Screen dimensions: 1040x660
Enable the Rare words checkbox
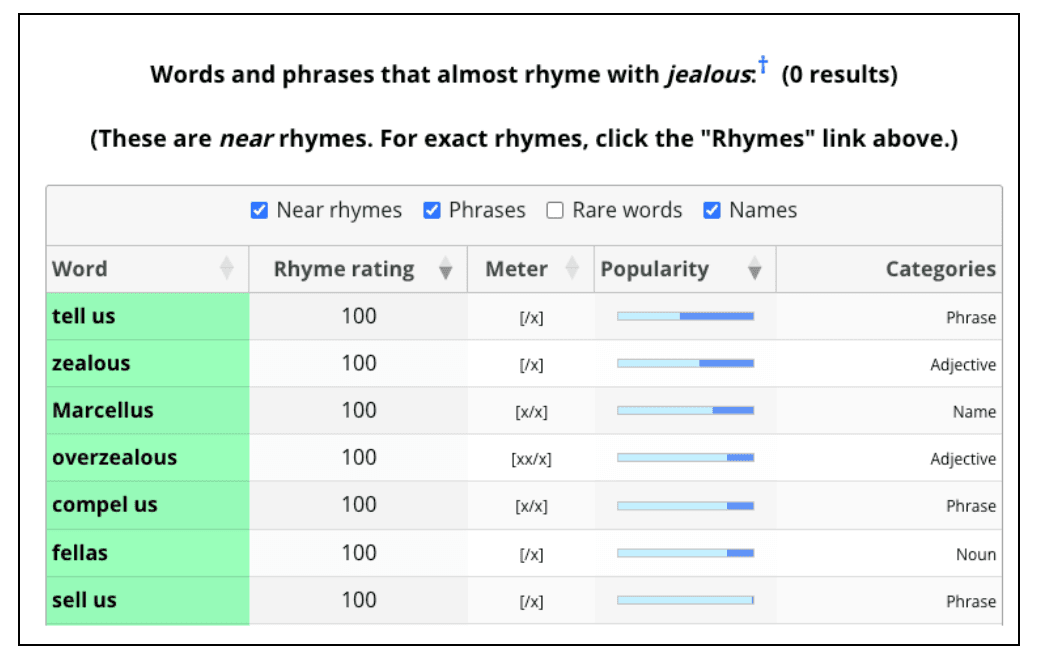555,210
